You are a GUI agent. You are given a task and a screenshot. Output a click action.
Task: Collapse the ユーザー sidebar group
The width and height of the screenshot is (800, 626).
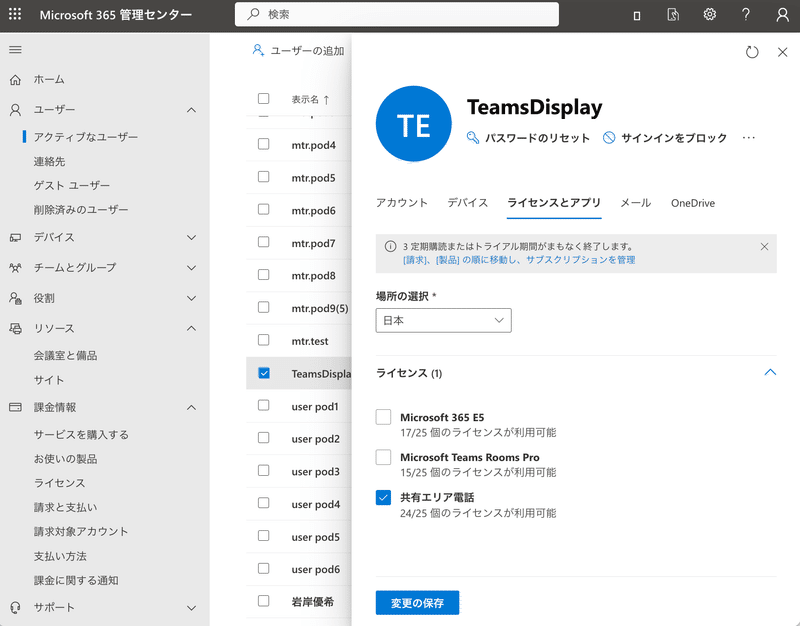pyautogui.click(x=191, y=110)
